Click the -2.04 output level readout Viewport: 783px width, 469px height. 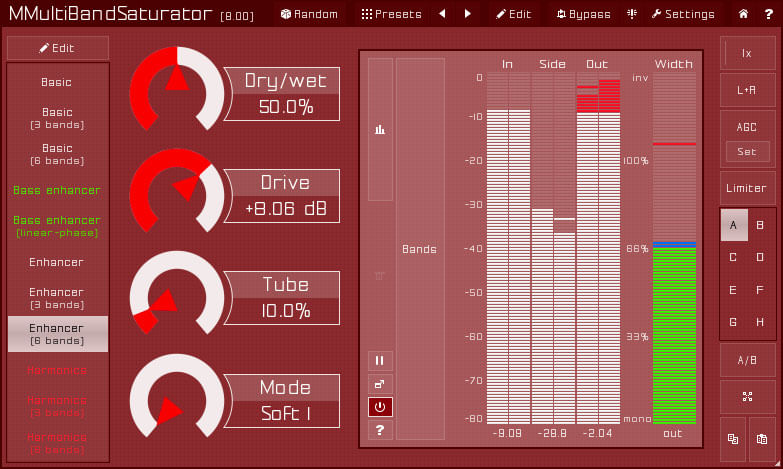click(x=597, y=434)
